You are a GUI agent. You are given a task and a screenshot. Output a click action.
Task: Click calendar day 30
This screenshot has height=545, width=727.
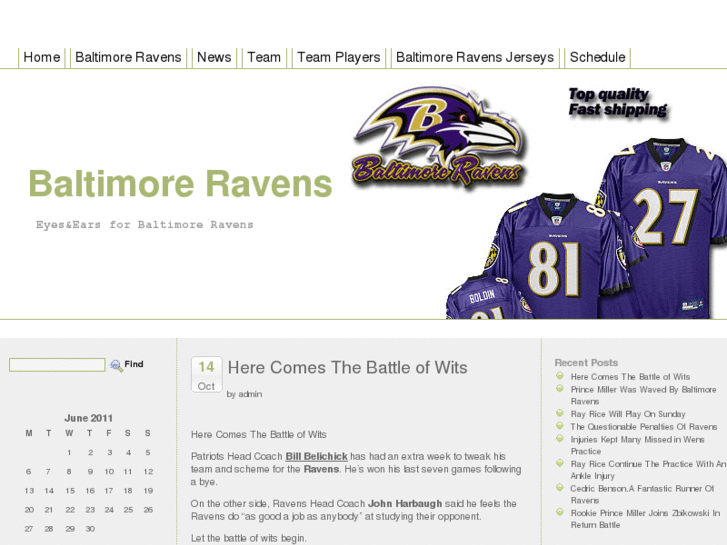[x=90, y=529]
